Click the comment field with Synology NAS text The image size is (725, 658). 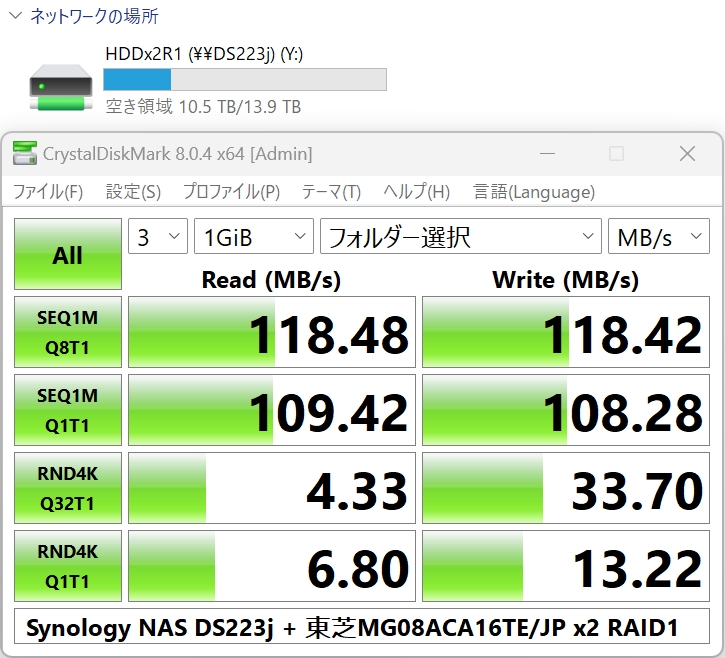point(362,627)
